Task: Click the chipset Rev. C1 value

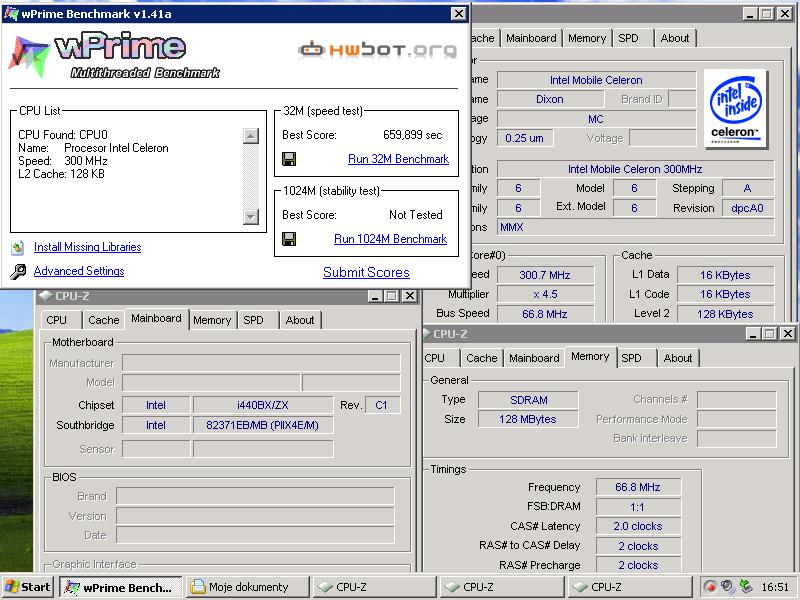Action: pos(383,405)
